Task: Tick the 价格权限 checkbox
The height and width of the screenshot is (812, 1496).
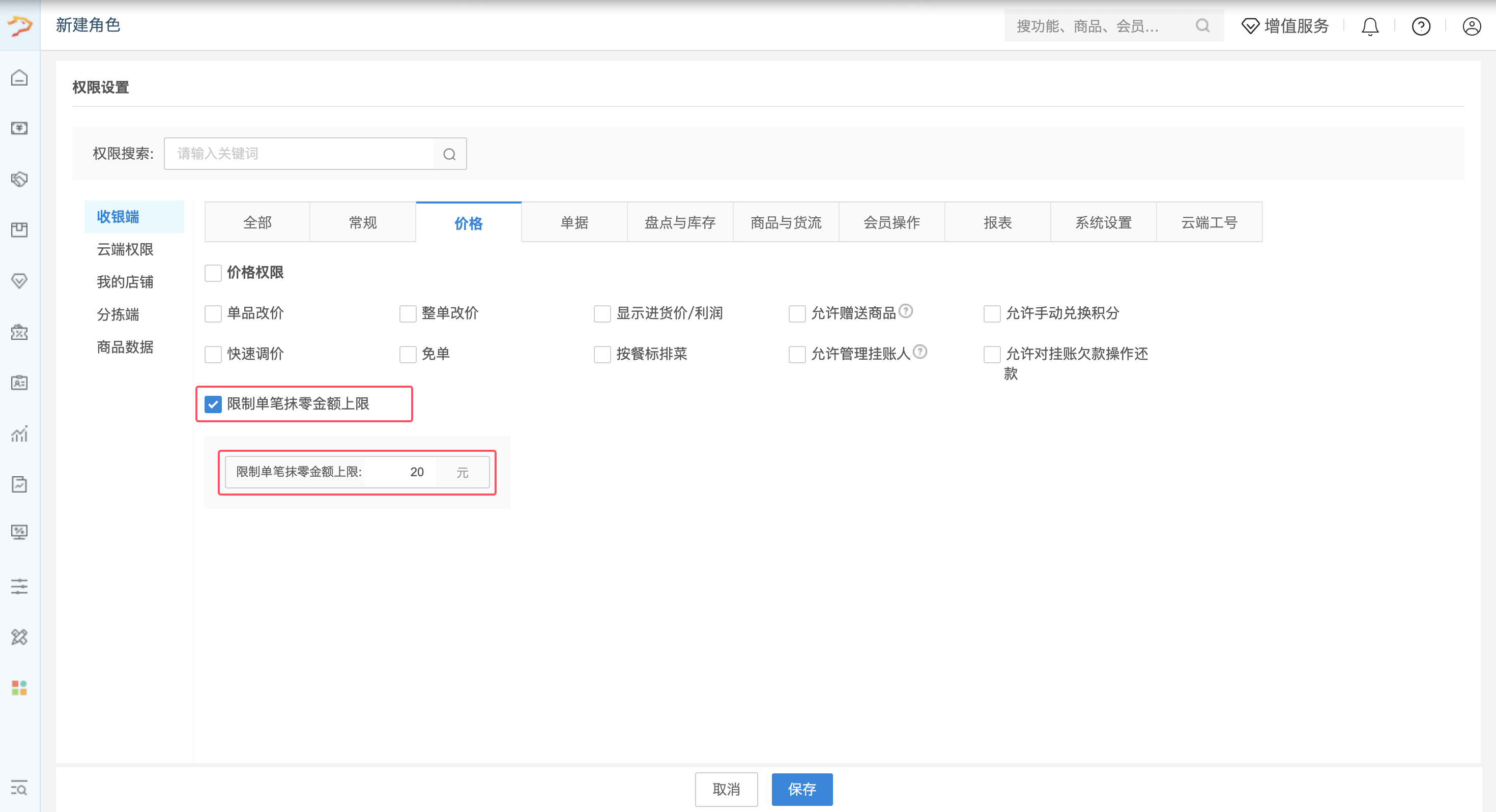Action: pyautogui.click(x=213, y=272)
